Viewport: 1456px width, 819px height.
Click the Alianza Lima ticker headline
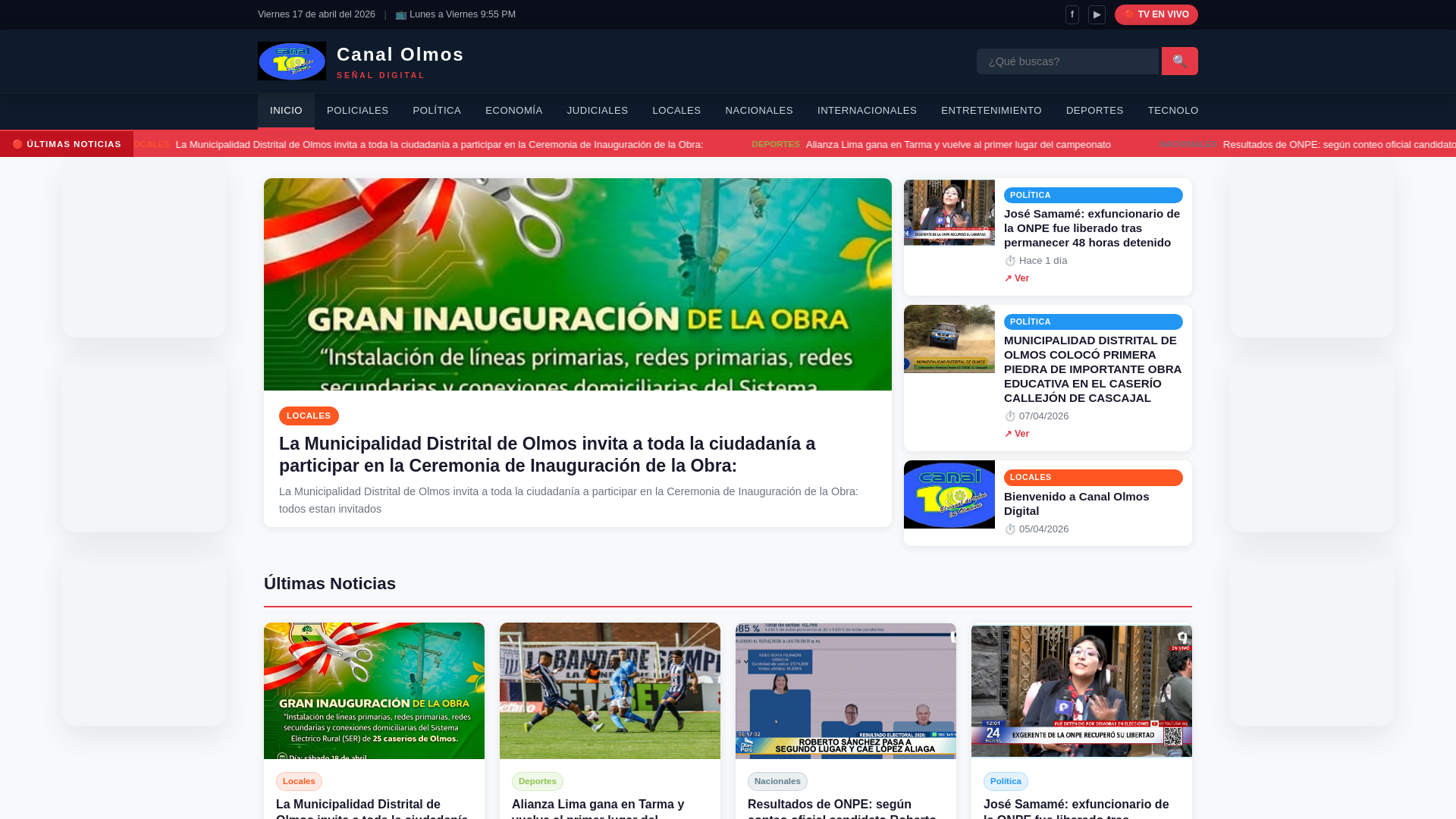(x=958, y=144)
